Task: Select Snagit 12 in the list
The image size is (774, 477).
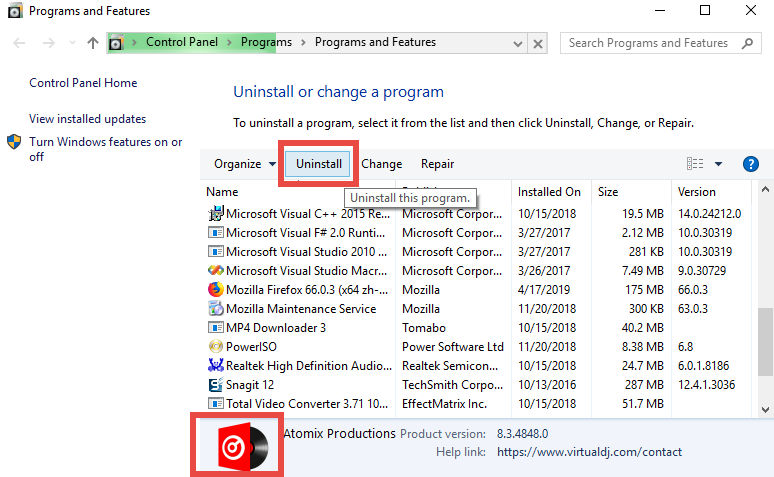Action: point(477,385)
